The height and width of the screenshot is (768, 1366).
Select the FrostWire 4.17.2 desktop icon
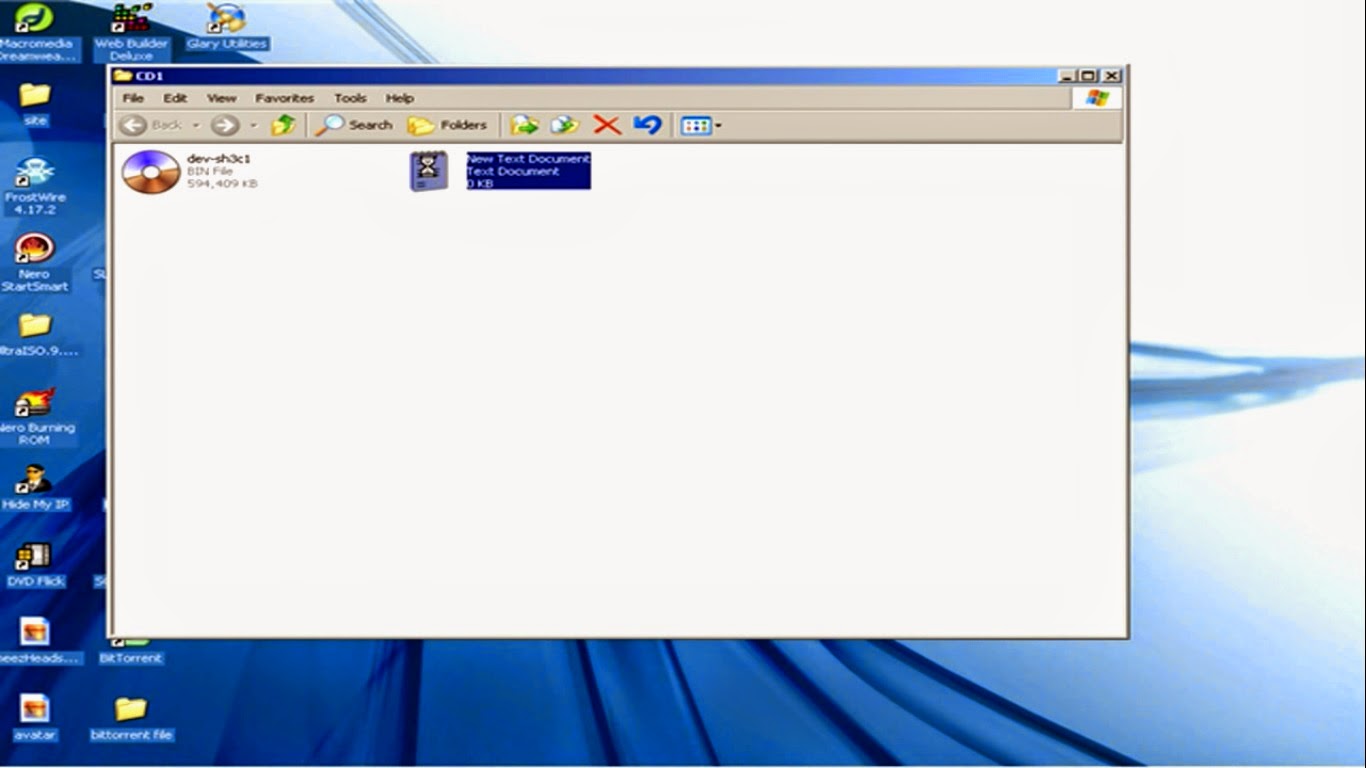pyautogui.click(x=35, y=186)
